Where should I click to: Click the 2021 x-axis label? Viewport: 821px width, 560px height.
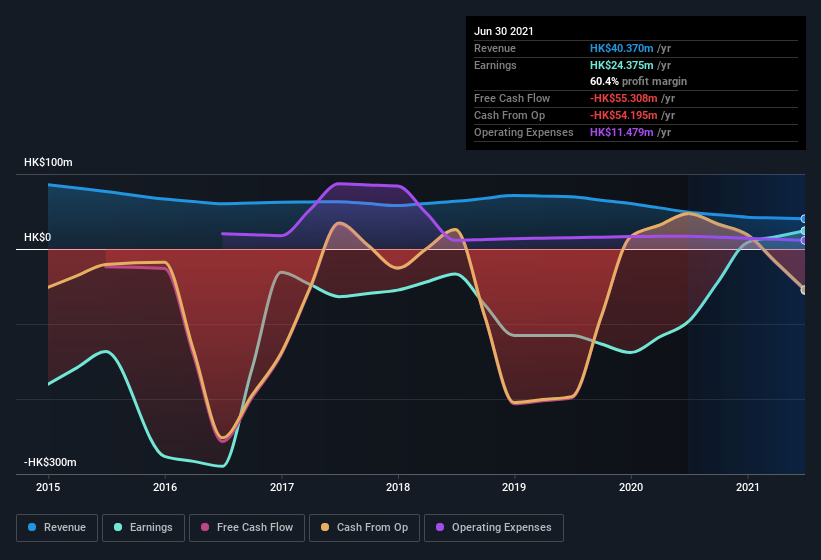(x=748, y=487)
